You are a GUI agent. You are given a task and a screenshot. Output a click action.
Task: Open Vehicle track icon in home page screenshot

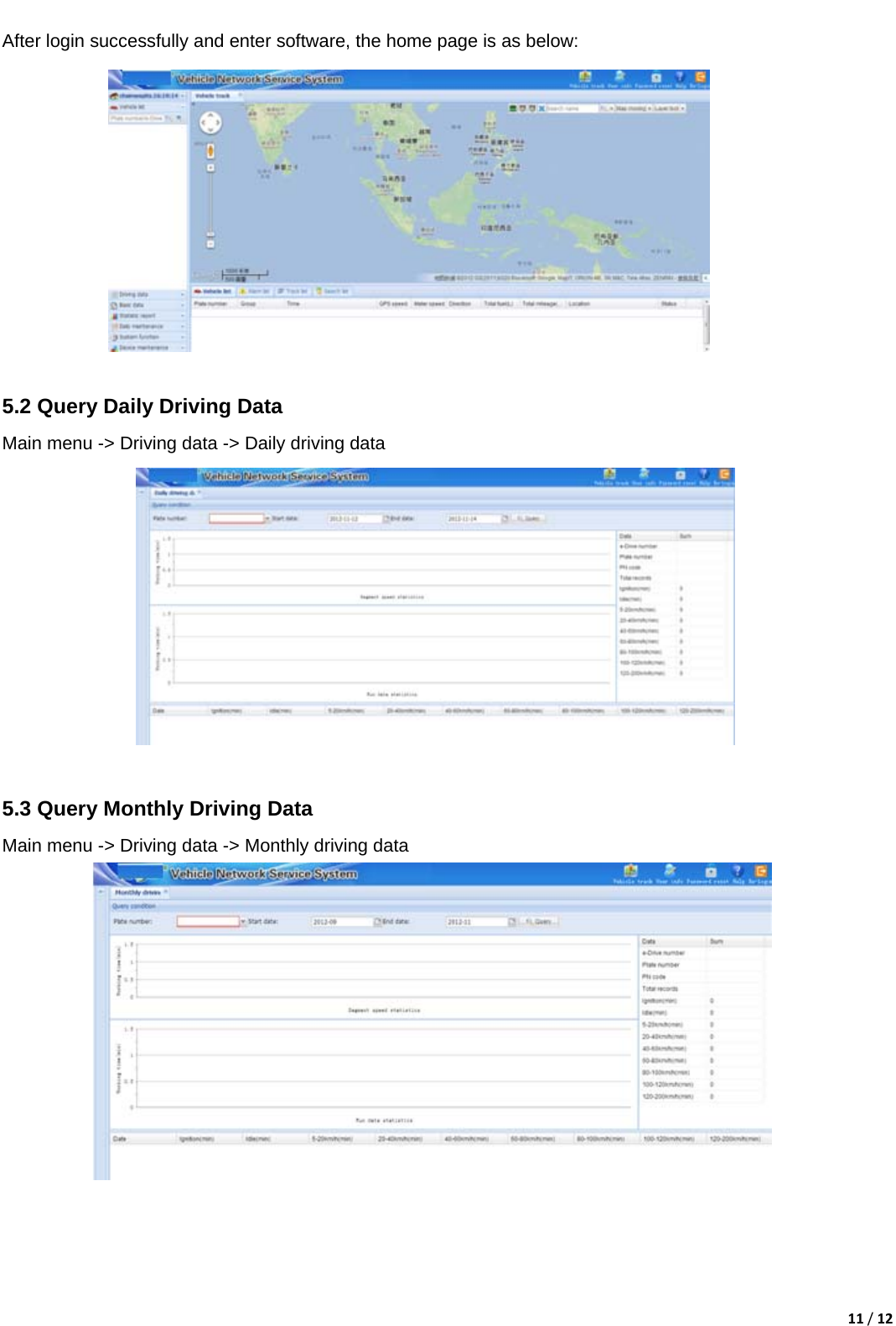[x=585, y=78]
